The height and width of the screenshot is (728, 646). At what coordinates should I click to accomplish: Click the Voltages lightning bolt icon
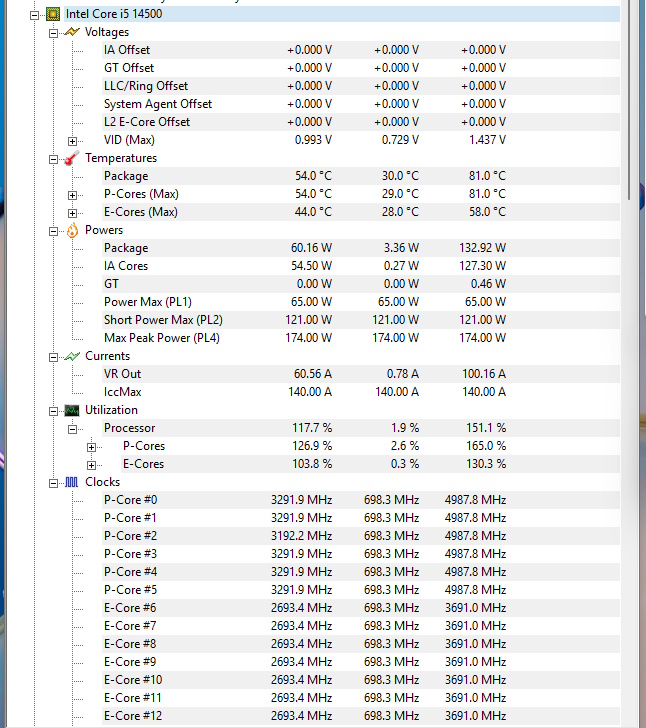tap(71, 32)
